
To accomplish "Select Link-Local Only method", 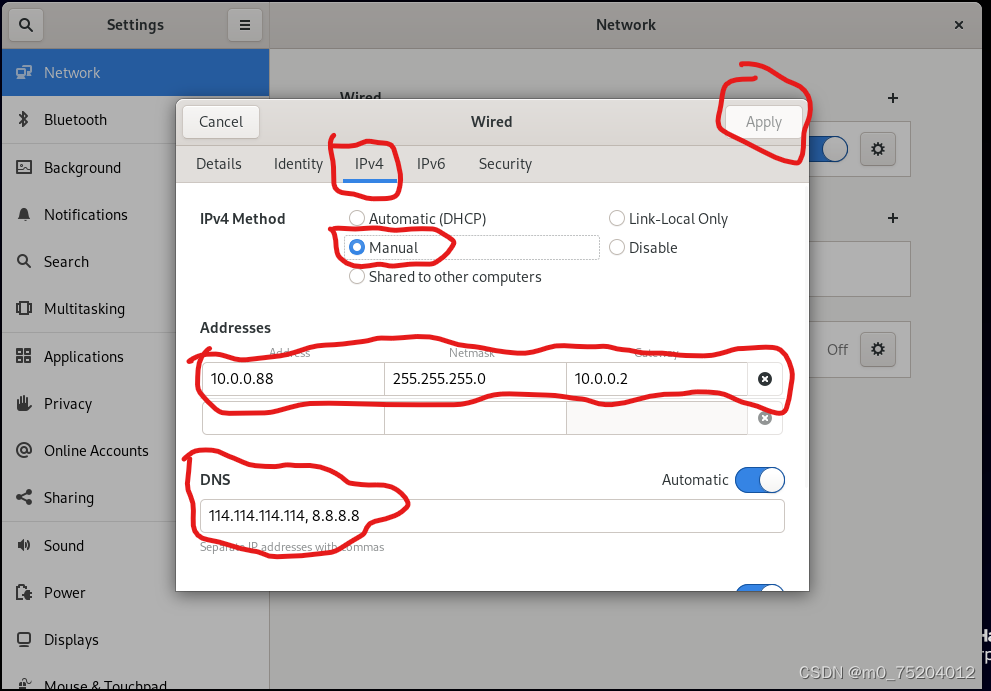I will click(617, 218).
